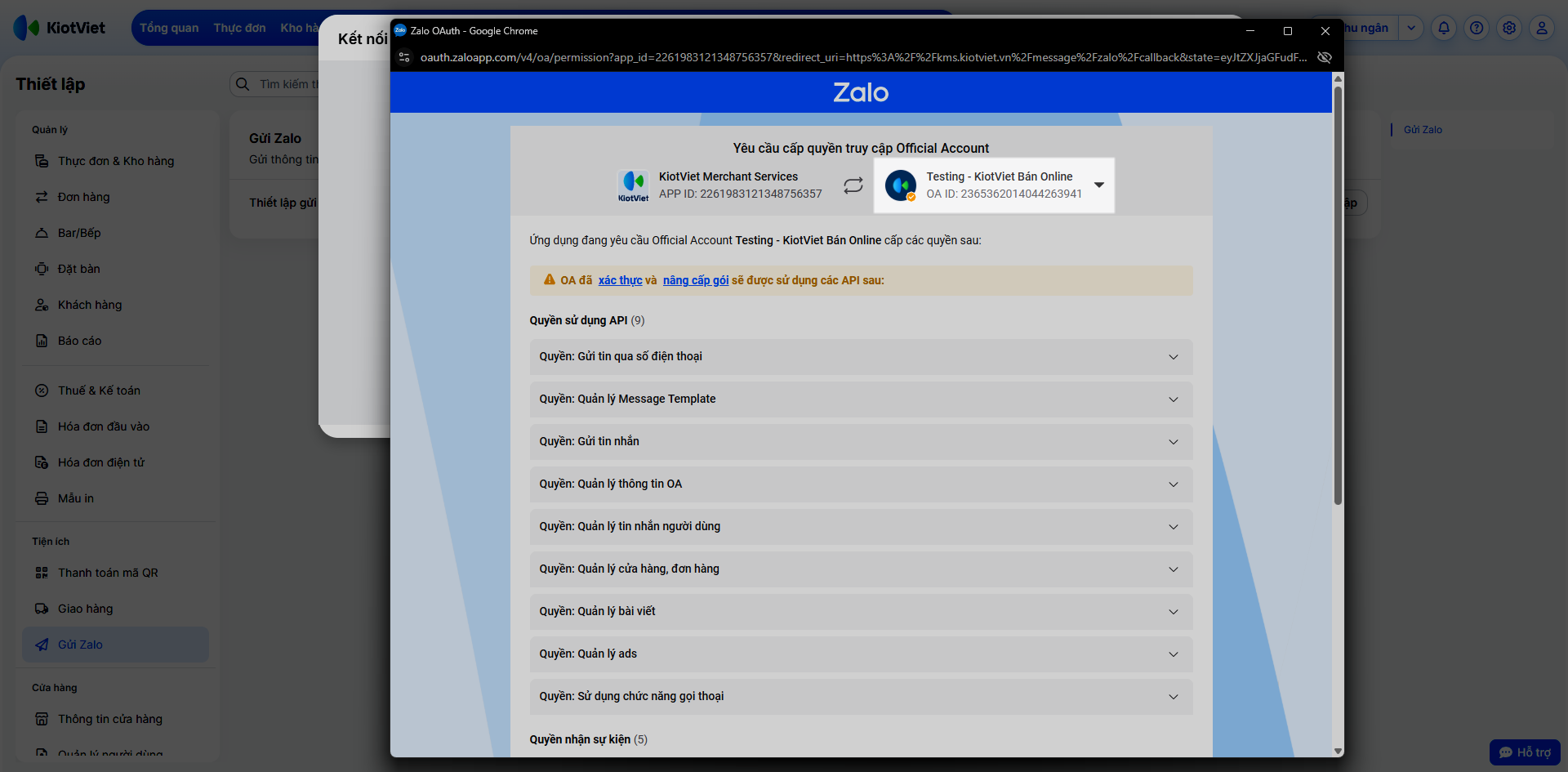The height and width of the screenshot is (772, 1568).
Task: Open the help question mark icon
Action: coord(1477,28)
